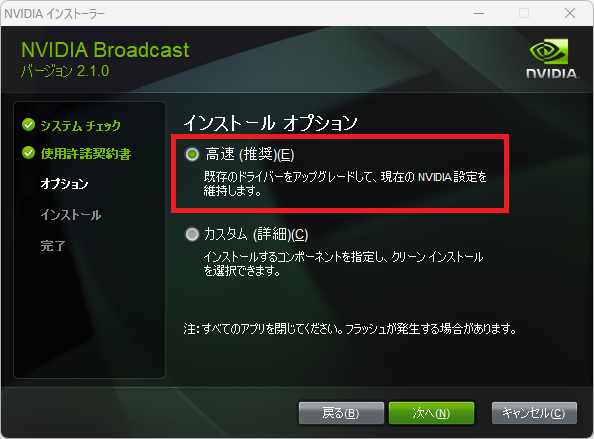Click the 高速 (推奨)(E) option label

[x=250, y=155]
